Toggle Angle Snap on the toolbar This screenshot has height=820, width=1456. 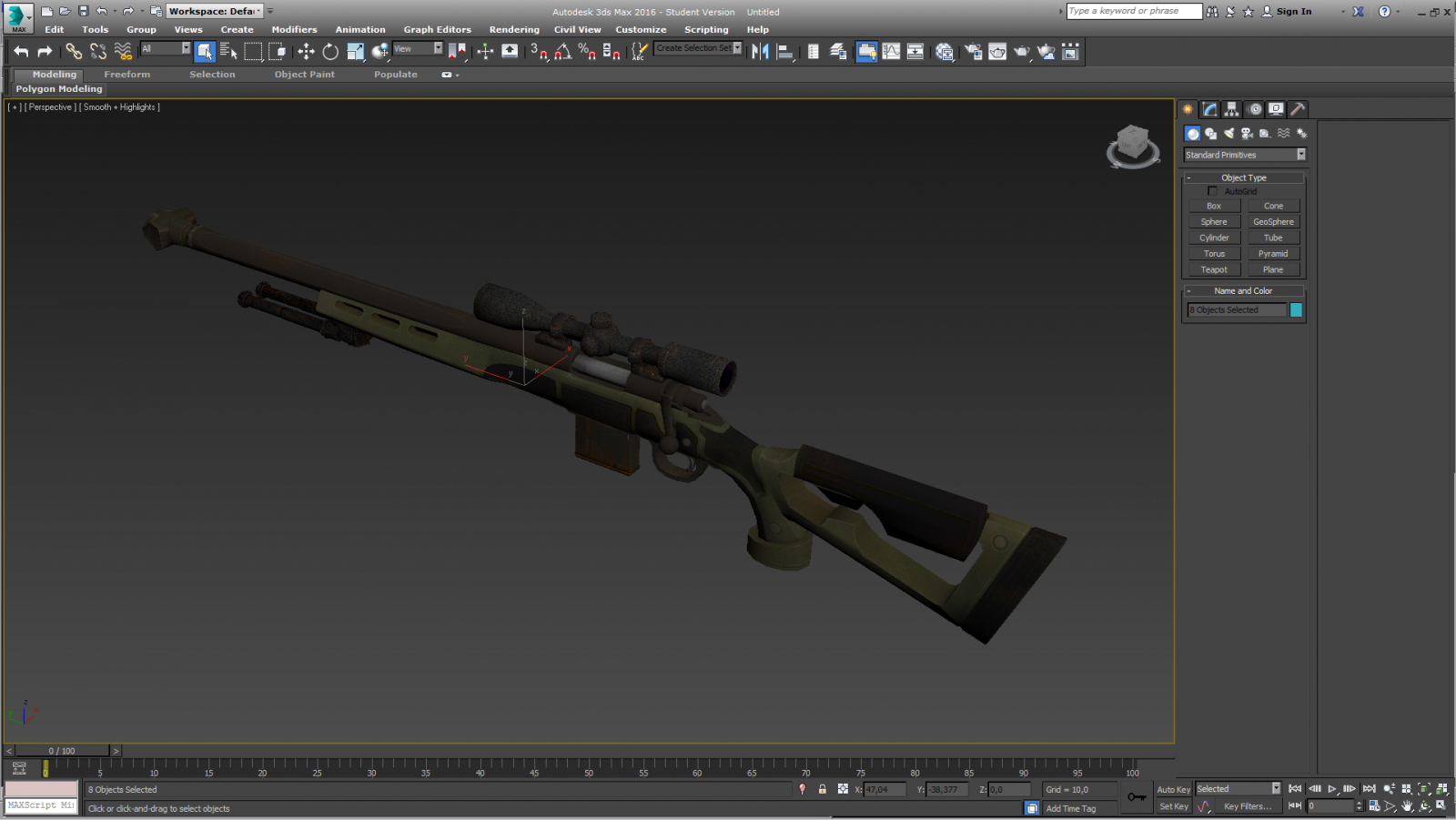(x=563, y=52)
